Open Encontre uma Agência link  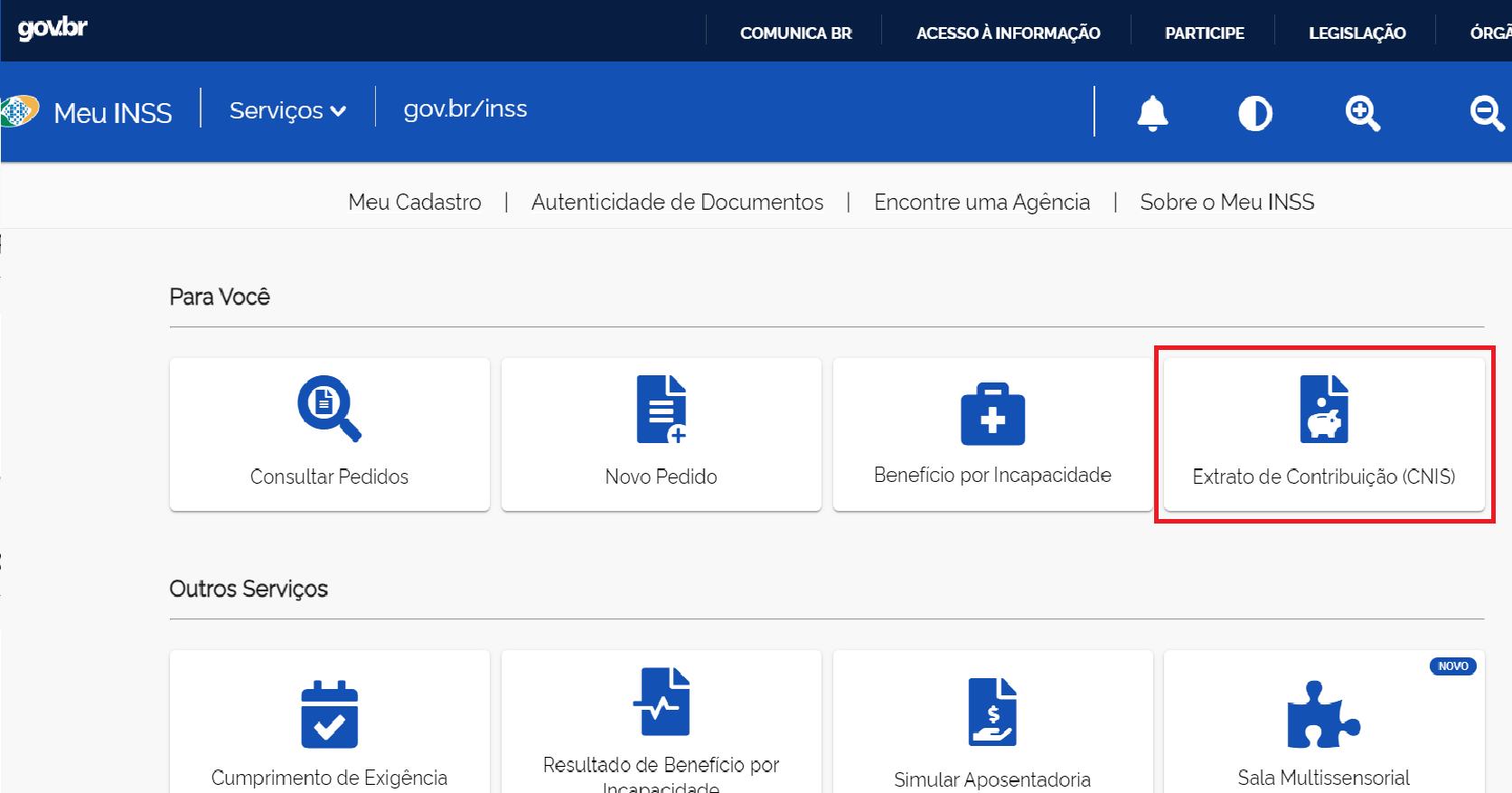pos(982,202)
